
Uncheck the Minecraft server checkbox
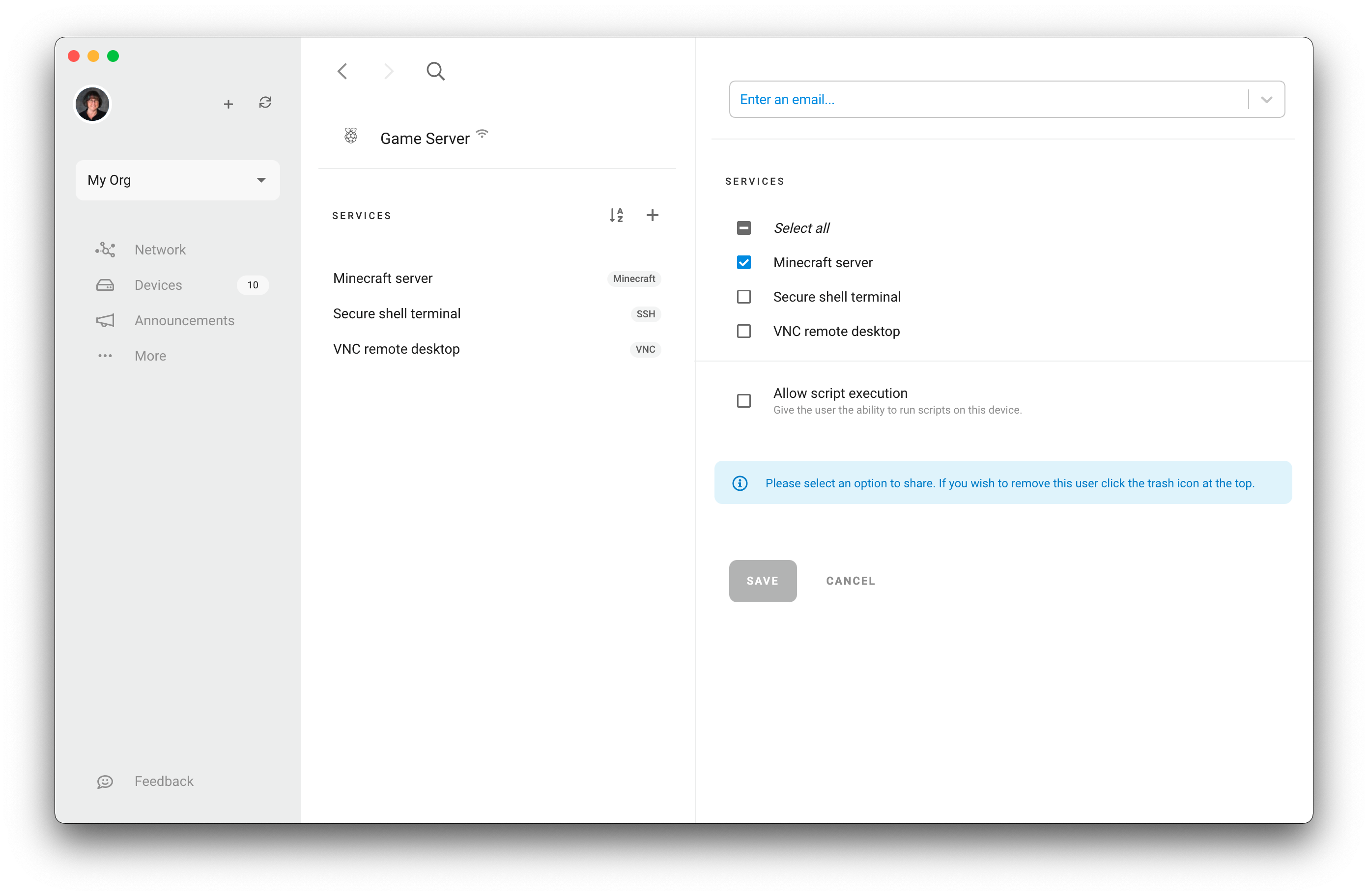(x=743, y=263)
